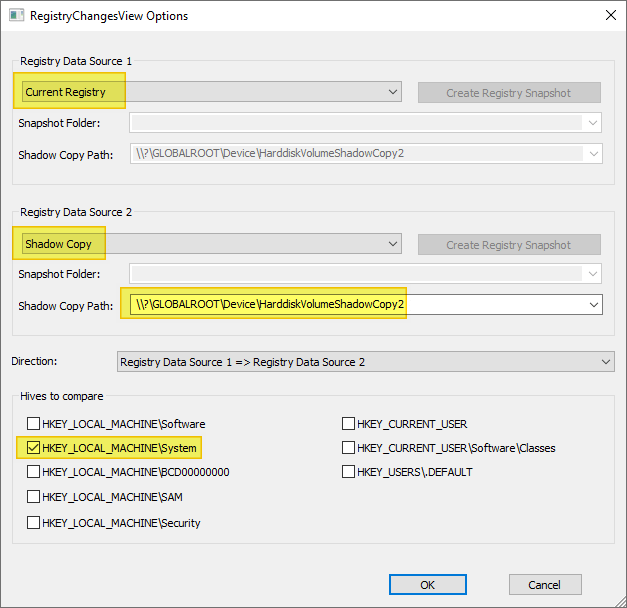Enable HKEY_LOCAL_MACHINE\Software hive checkbox
Image resolution: width=627 pixels, height=608 pixels.
33,423
